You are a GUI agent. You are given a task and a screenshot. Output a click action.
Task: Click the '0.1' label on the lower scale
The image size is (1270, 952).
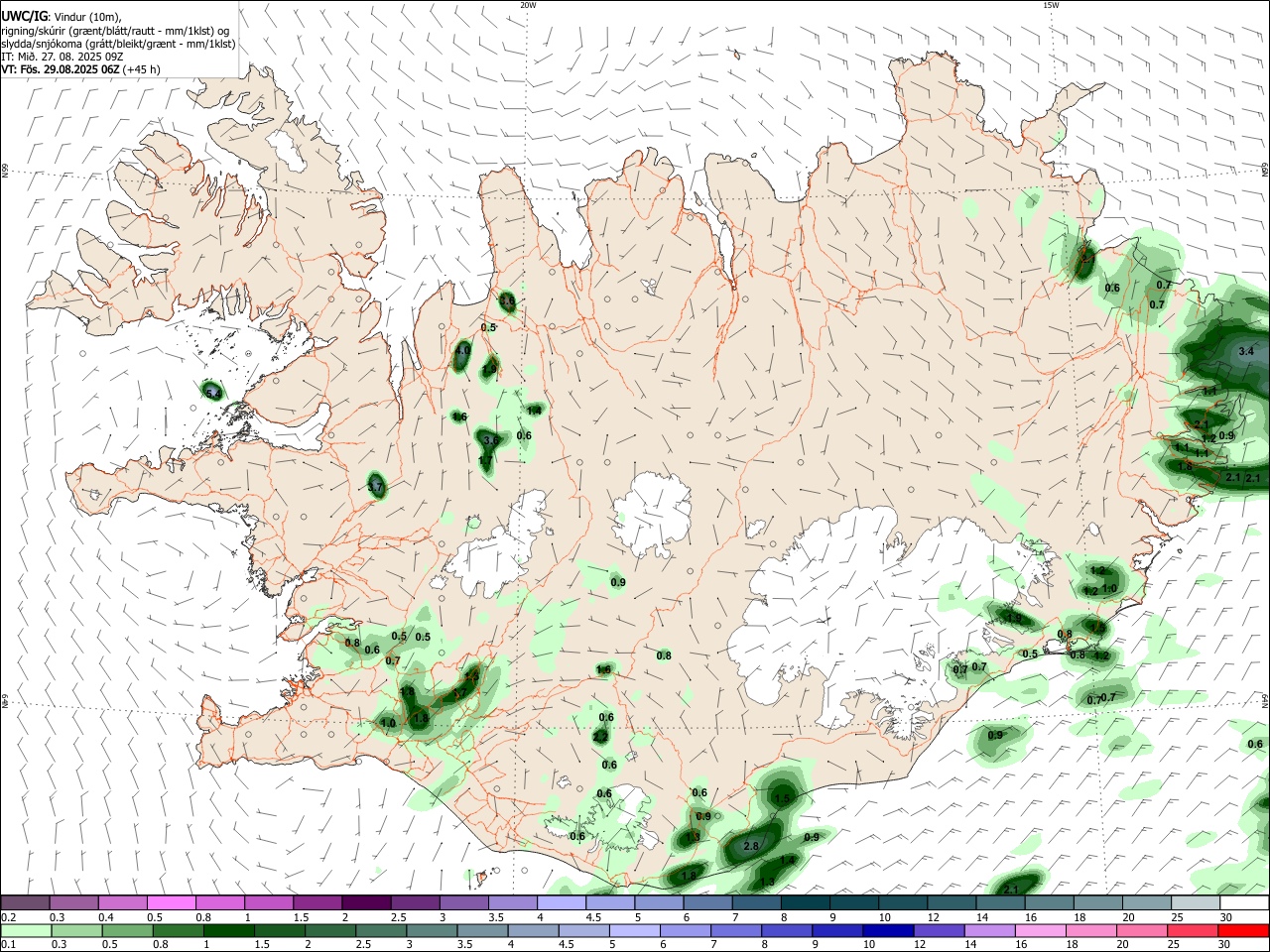(8, 945)
